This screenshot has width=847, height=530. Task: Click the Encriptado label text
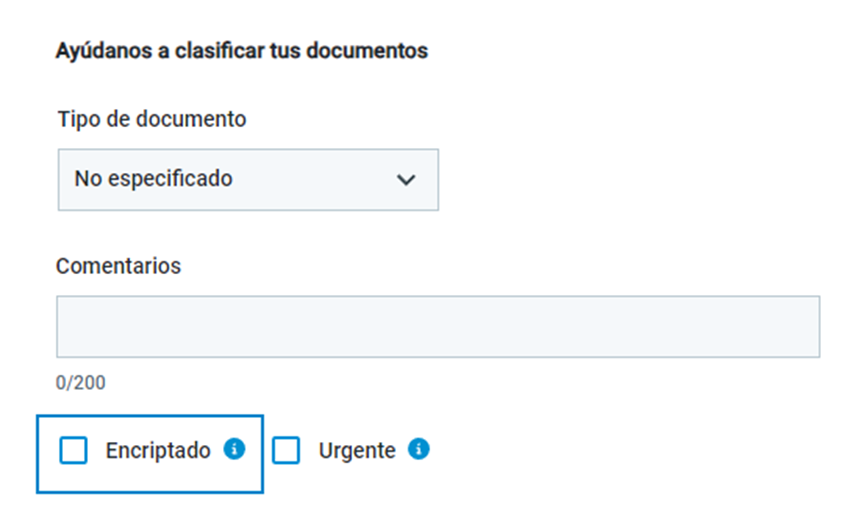158,451
